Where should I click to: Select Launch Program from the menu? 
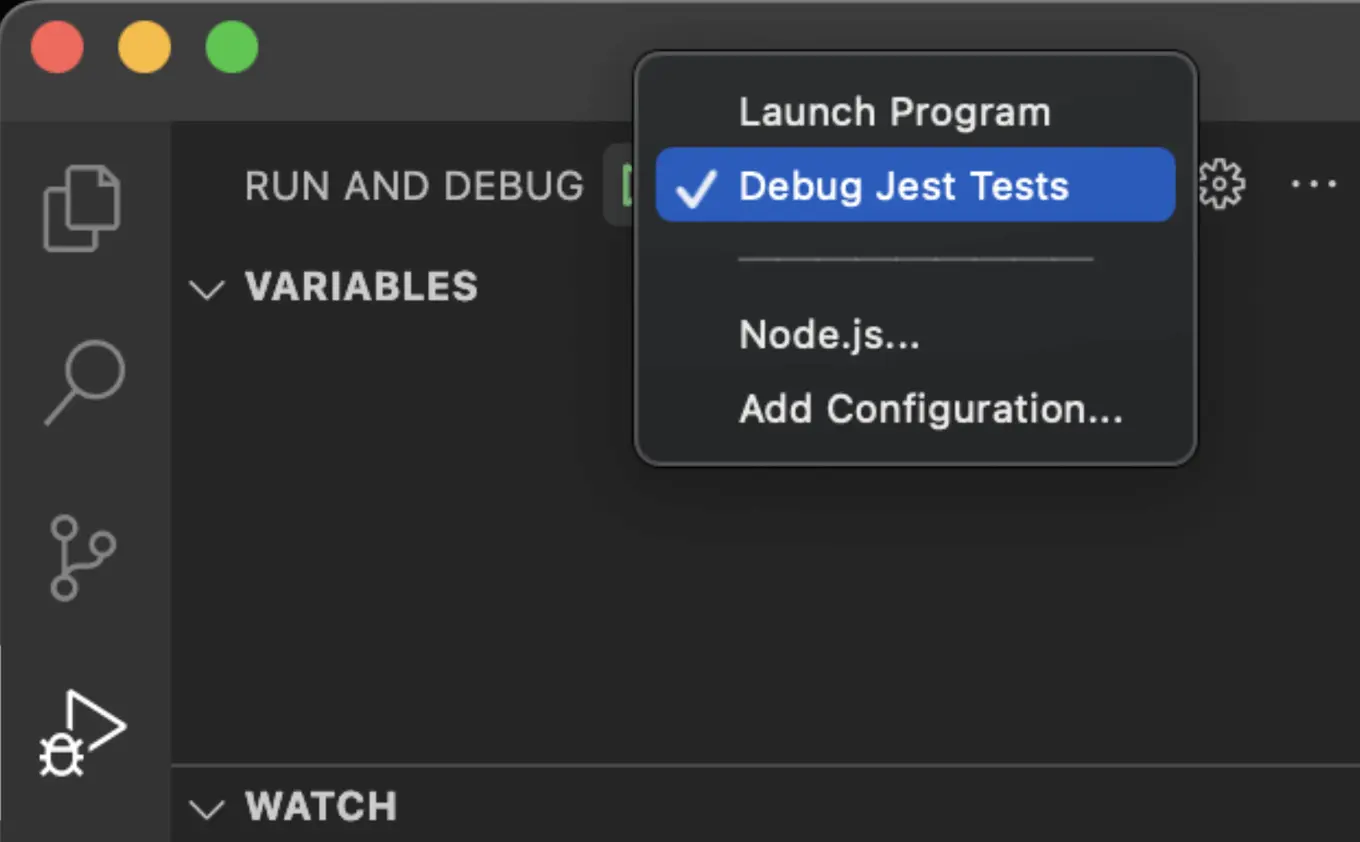point(894,111)
